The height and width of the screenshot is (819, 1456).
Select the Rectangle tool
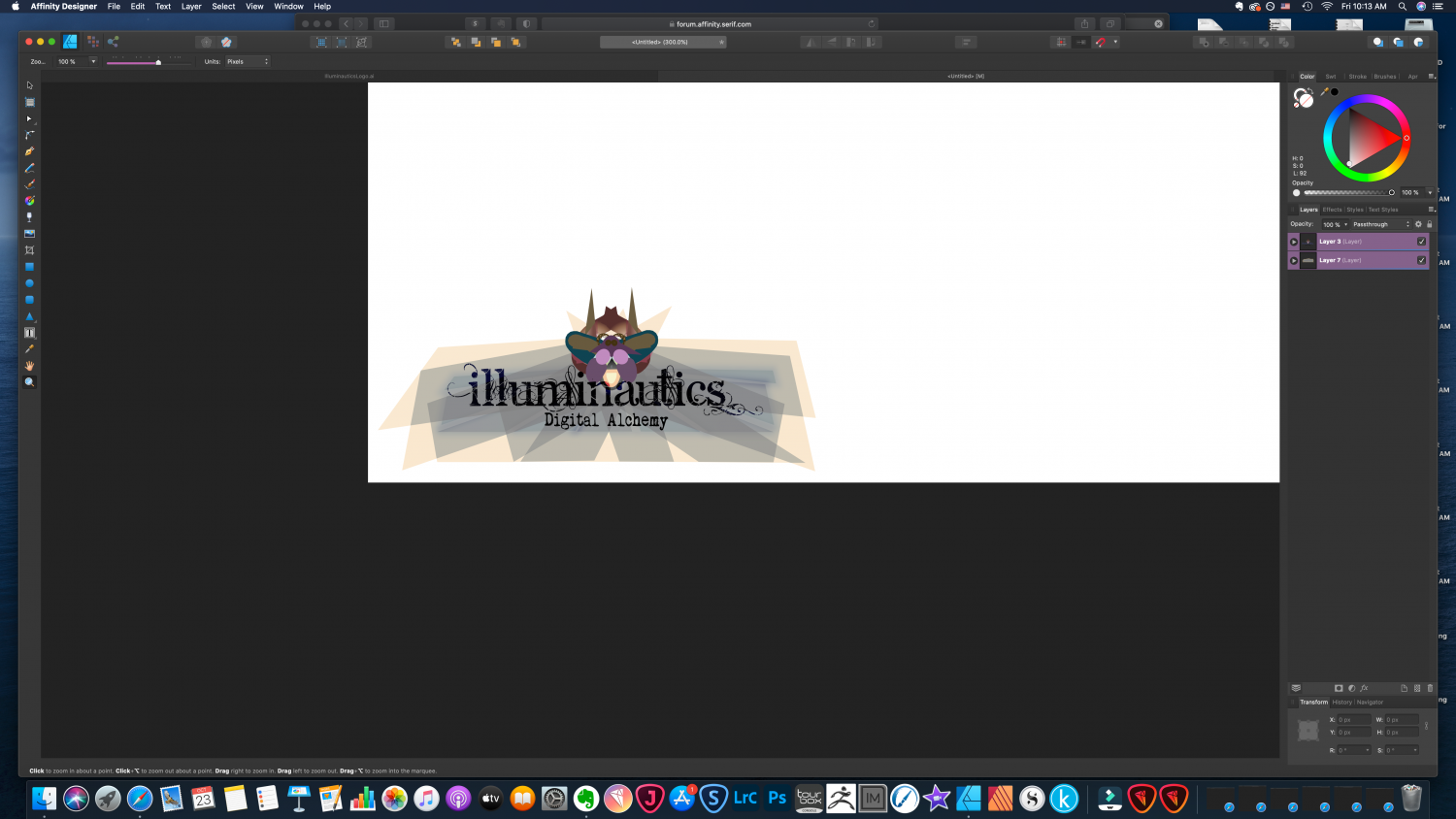point(29,266)
